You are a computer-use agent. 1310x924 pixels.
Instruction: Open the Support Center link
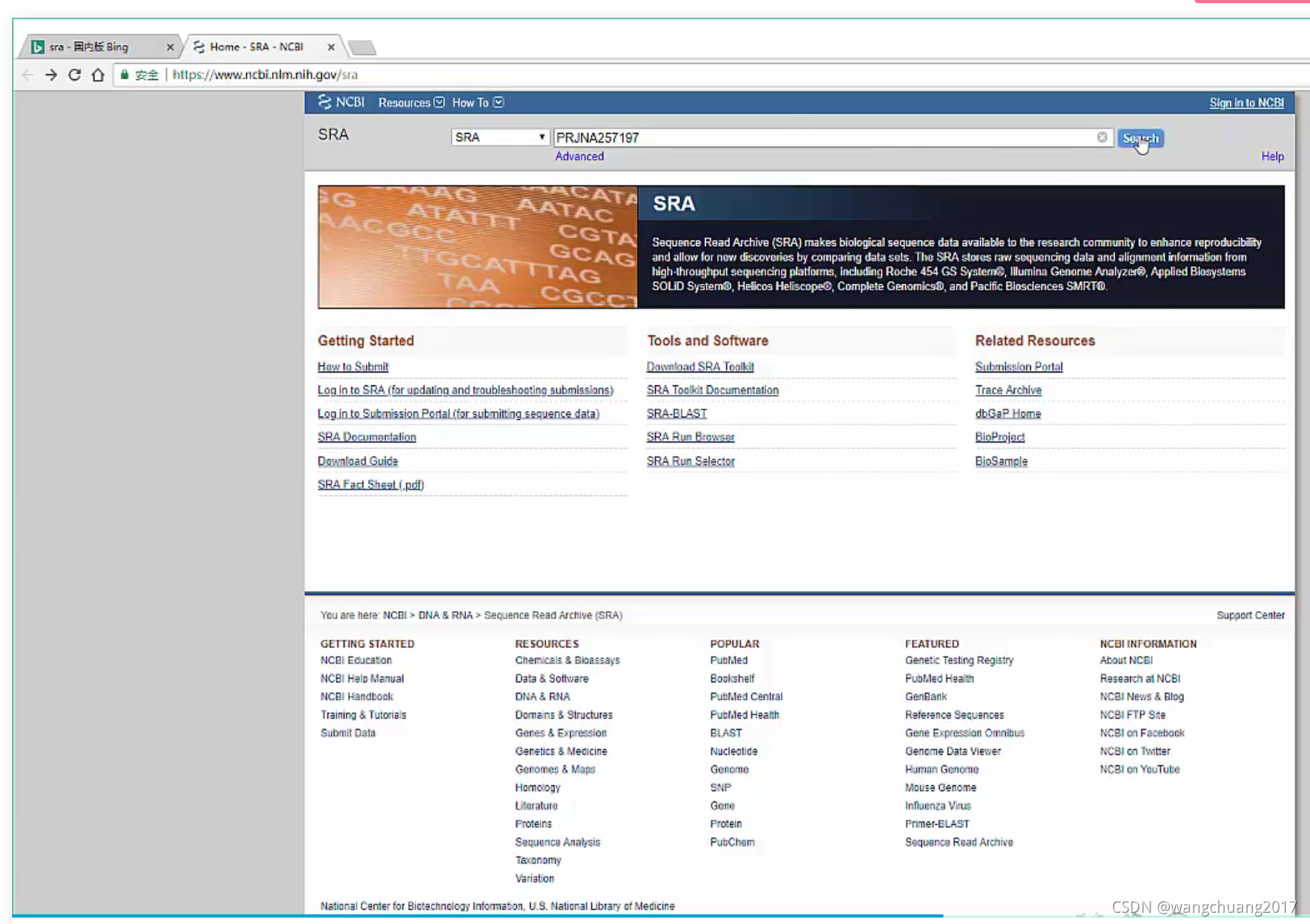1250,615
